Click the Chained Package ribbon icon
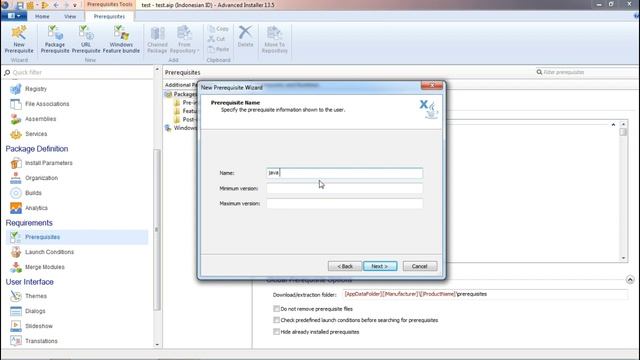The height and width of the screenshot is (360, 640). click(x=158, y=39)
